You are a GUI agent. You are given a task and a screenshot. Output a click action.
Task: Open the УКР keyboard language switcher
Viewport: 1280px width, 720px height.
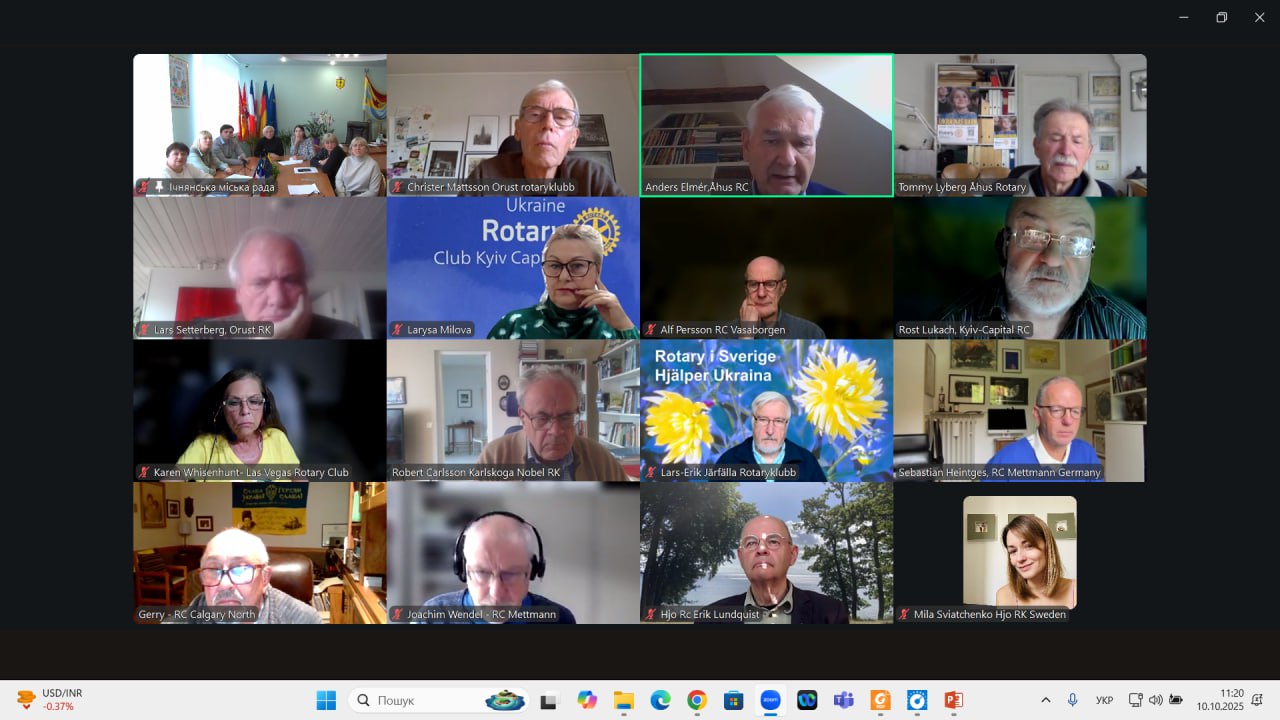coord(1105,700)
